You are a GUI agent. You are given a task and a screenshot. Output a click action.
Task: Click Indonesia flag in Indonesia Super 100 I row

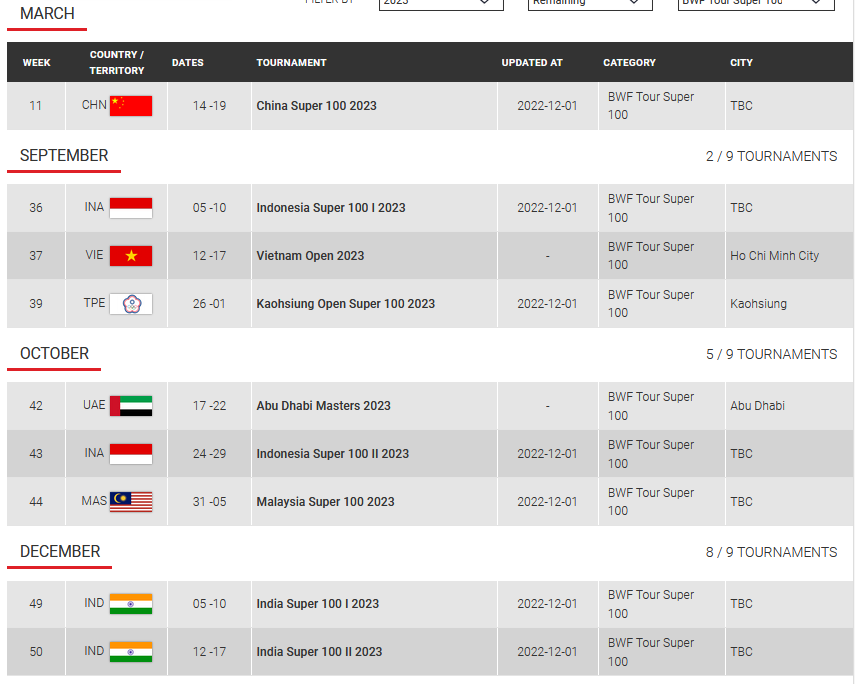tap(131, 208)
